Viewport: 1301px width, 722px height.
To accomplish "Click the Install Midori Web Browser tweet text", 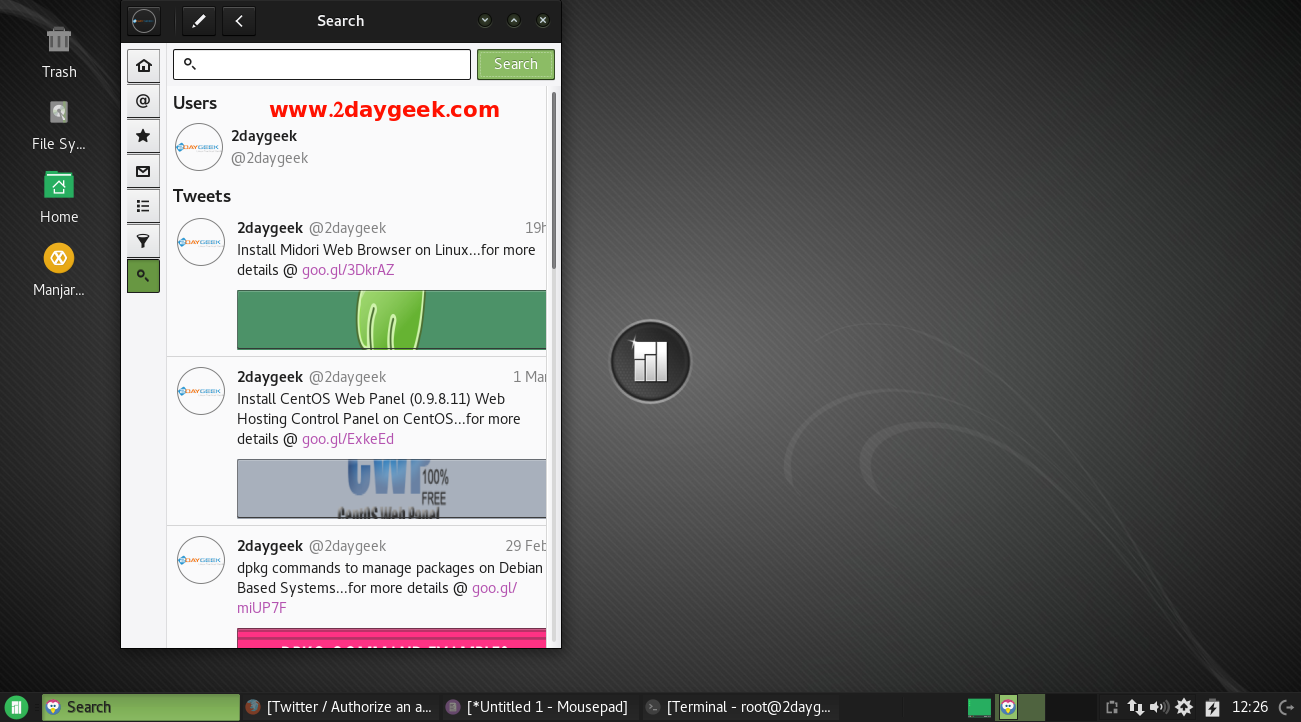I will point(386,260).
